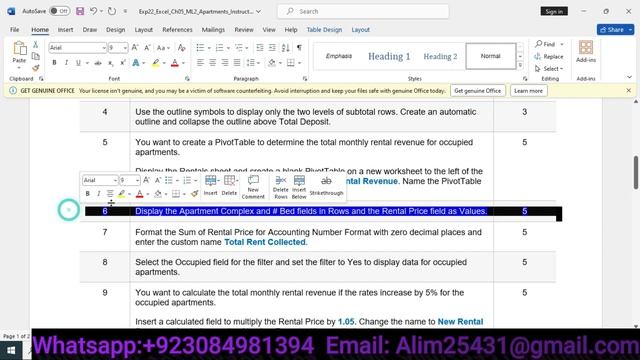Expand the Select dropdown in Editing
Viewport: 640px width, 360px height.
pos(549,69)
